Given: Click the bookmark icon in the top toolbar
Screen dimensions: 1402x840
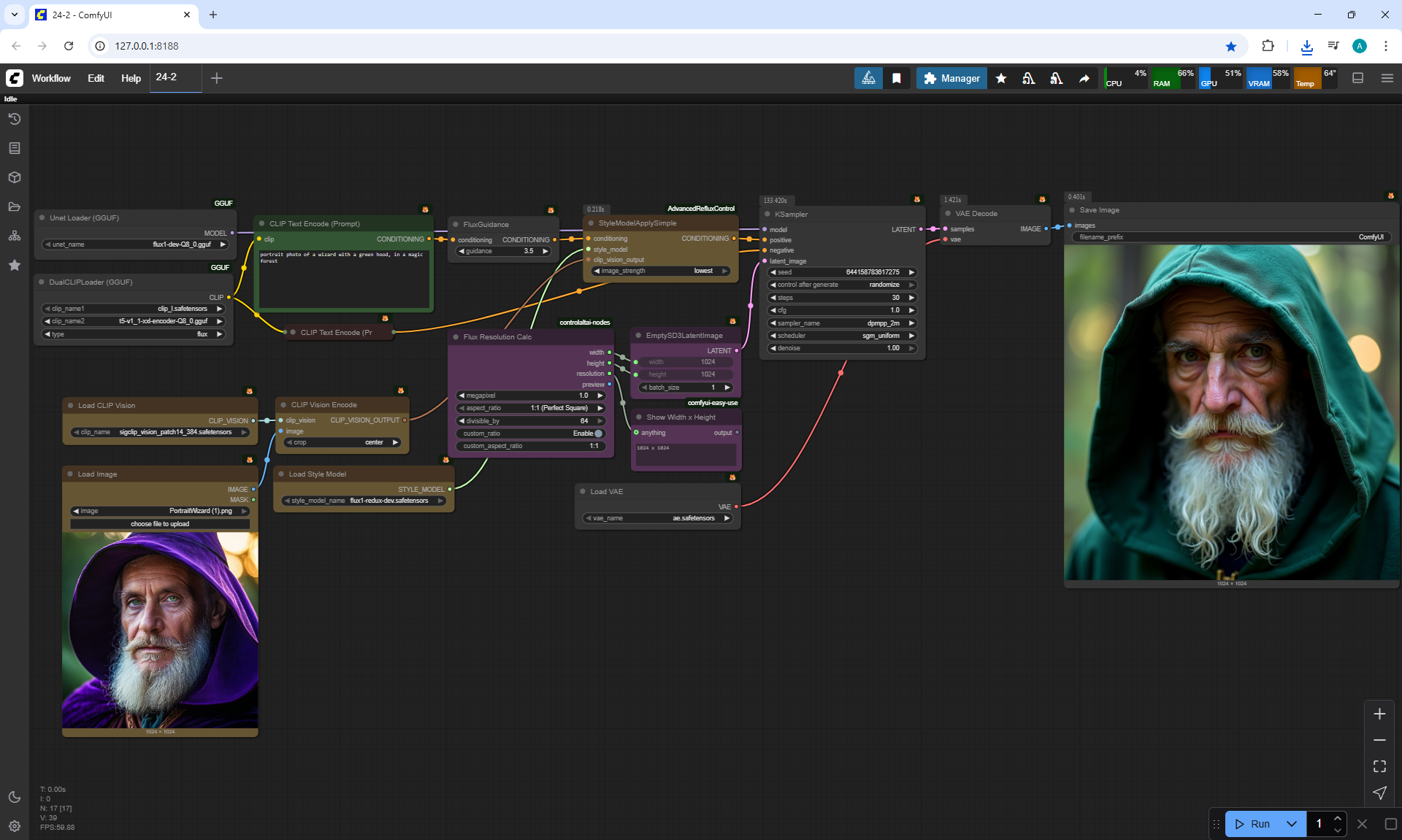Looking at the screenshot, I should pyautogui.click(x=896, y=78).
